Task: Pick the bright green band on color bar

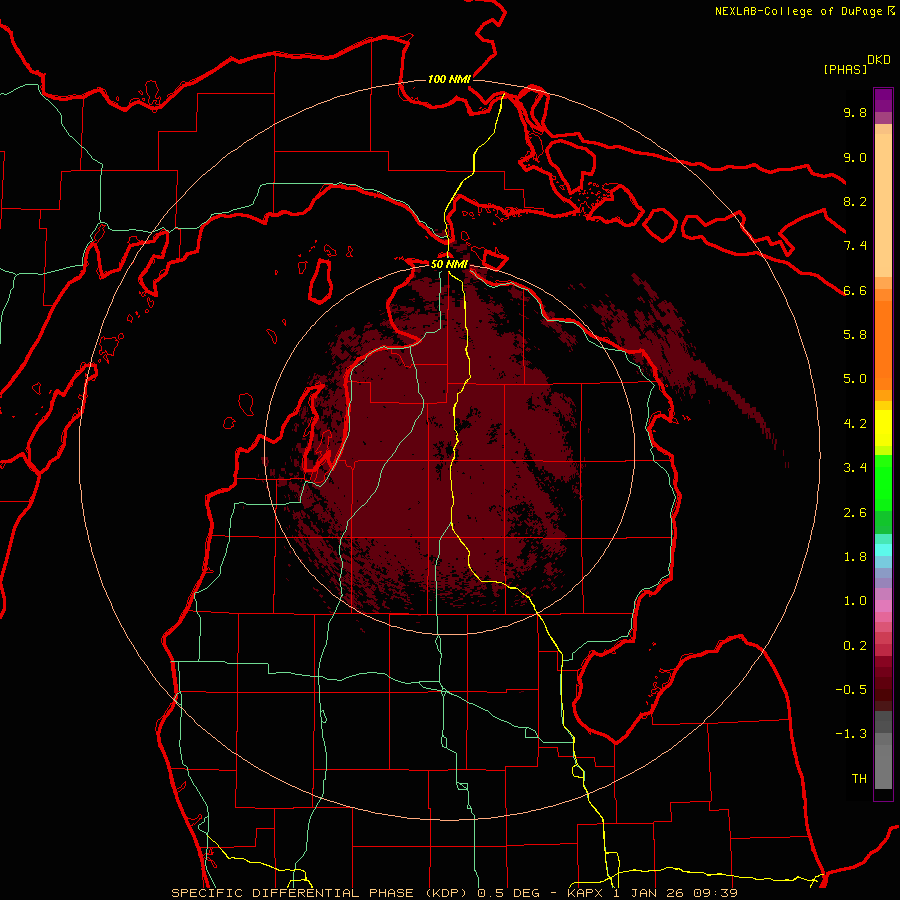Action: coord(883,483)
